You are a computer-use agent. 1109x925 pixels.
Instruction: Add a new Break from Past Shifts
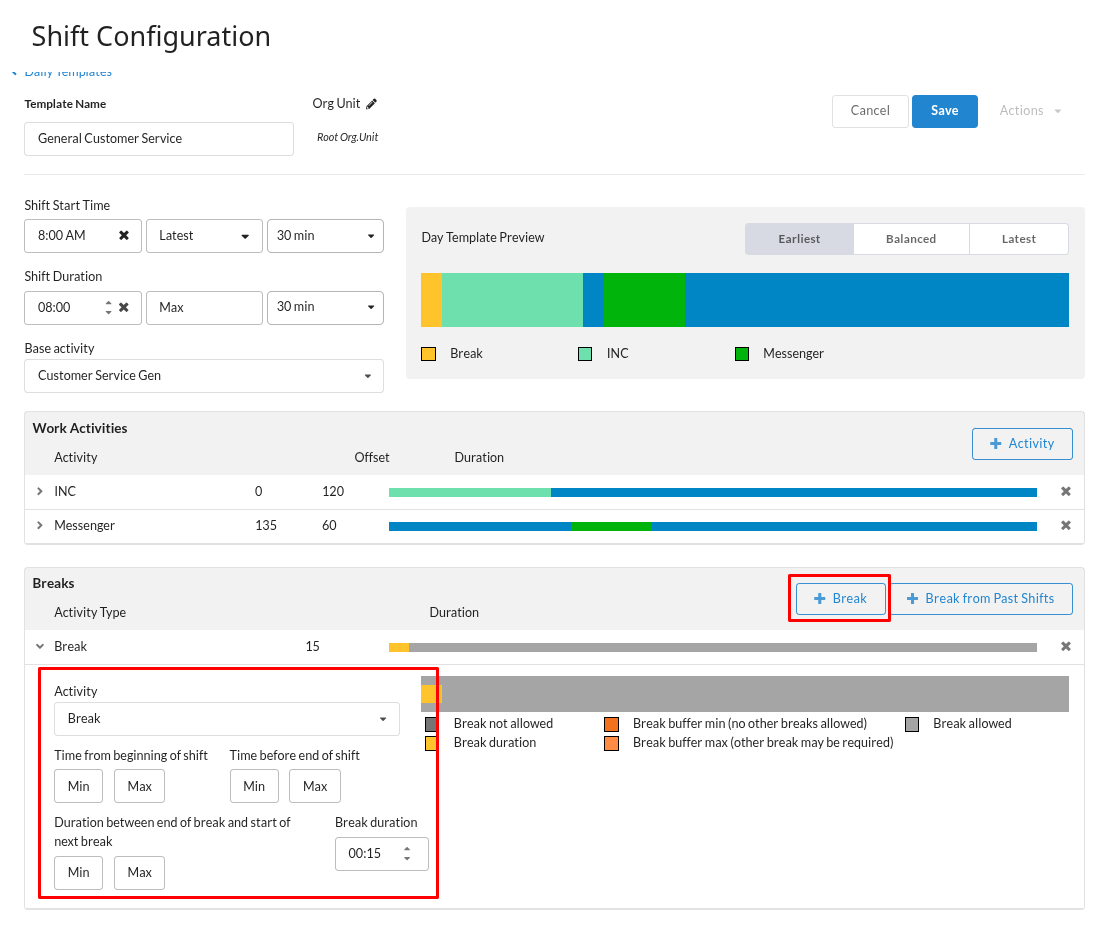pos(980,599)
